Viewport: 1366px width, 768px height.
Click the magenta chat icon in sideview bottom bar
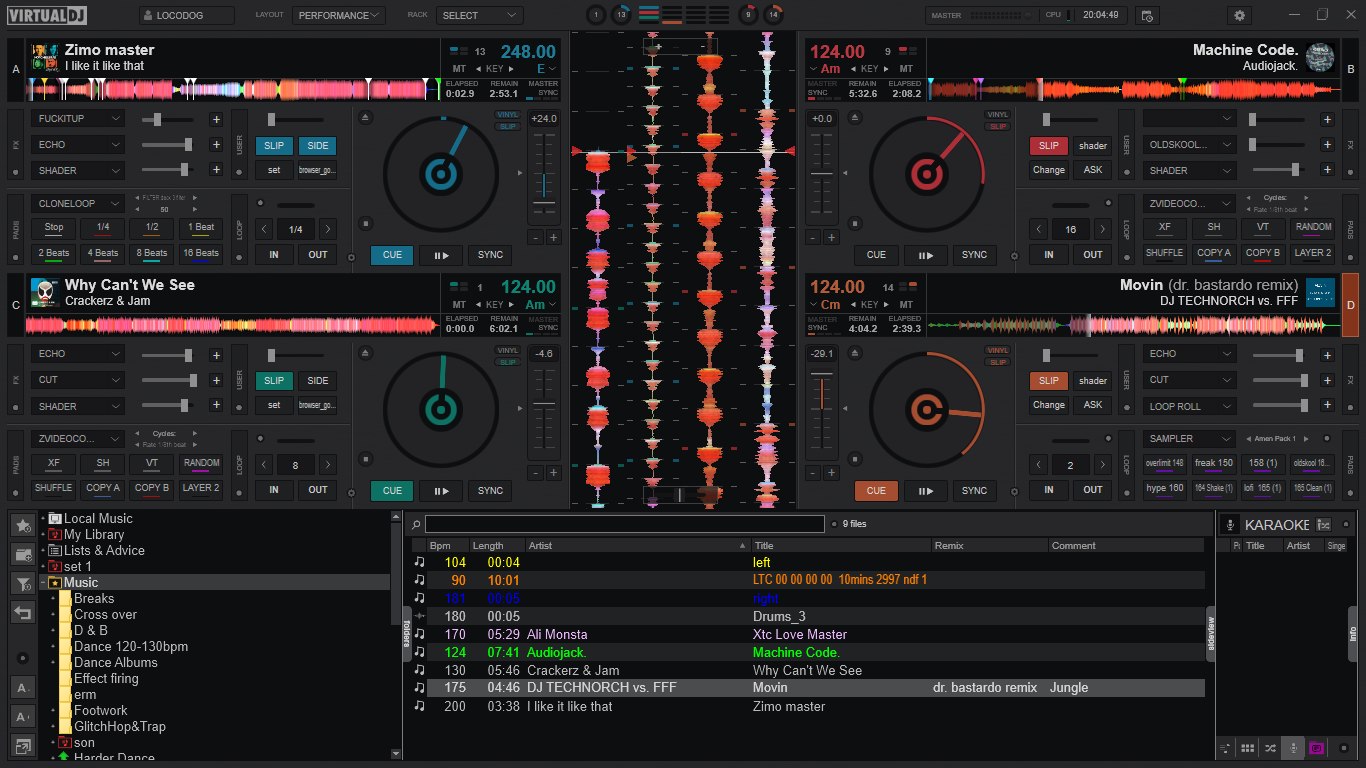(1316, 748)
